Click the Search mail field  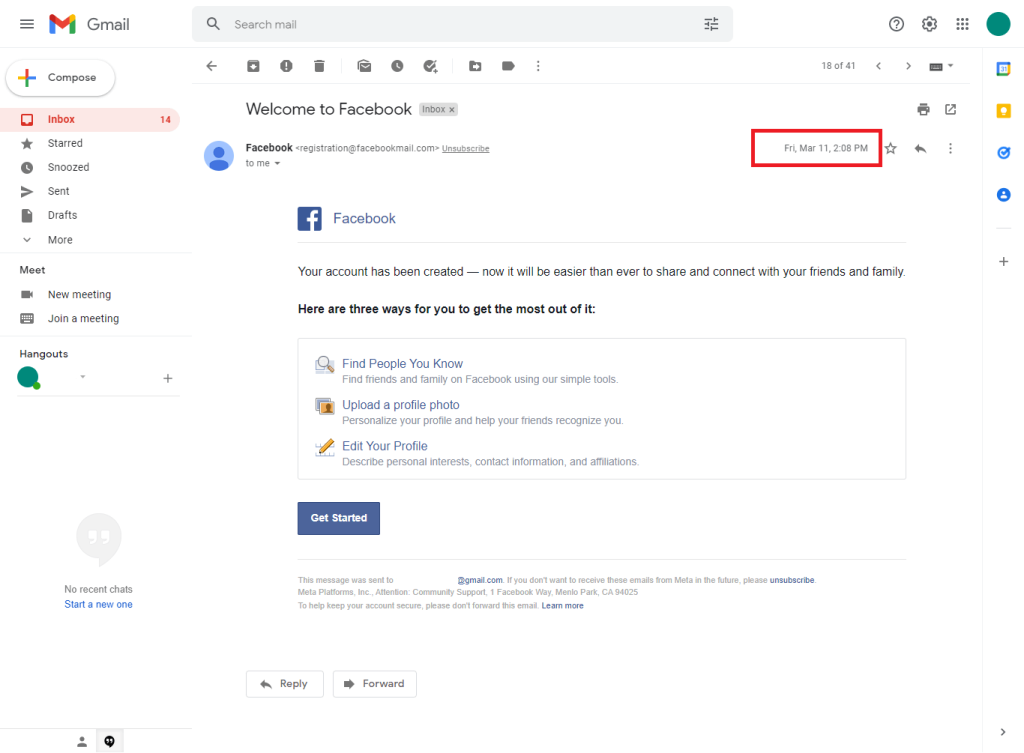[x=462, y=24]
